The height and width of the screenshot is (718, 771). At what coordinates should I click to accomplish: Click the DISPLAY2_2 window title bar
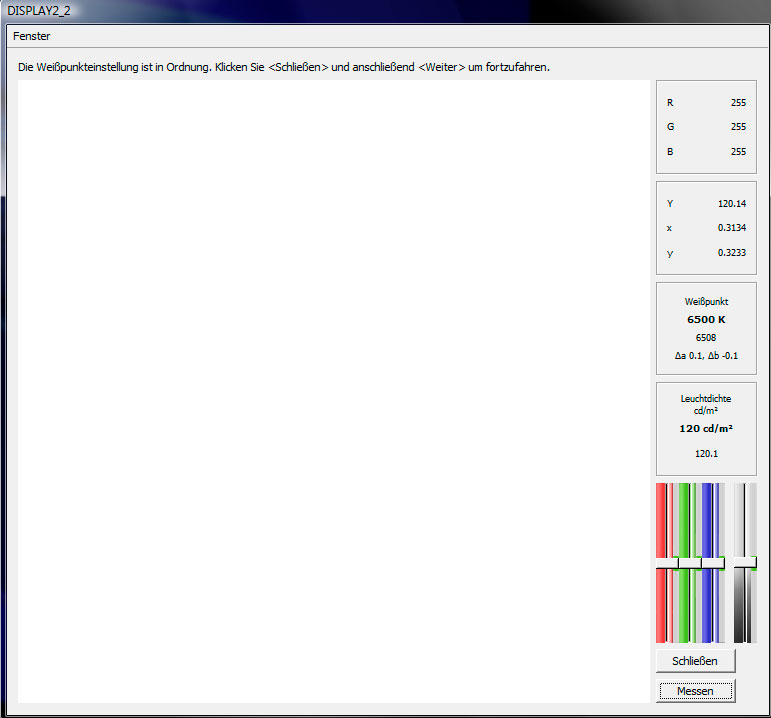coord(300,10)
